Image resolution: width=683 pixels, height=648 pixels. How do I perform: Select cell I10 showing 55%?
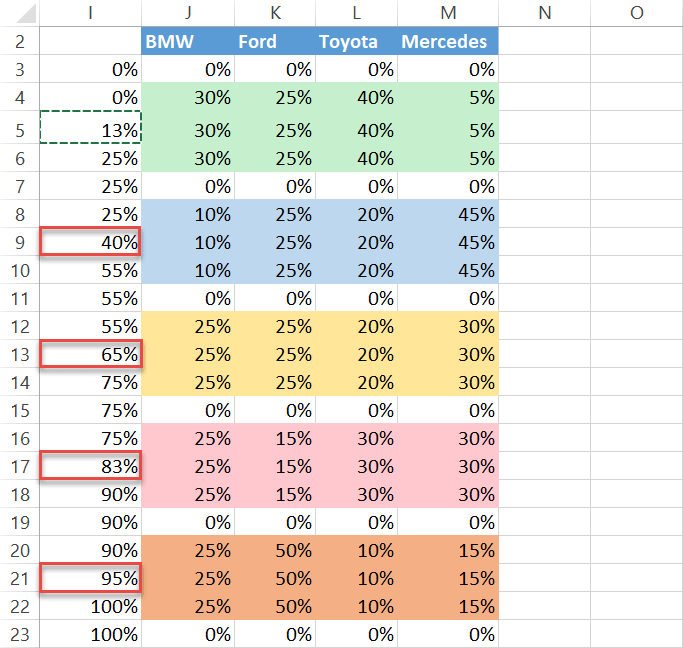click(x=90, y=270)
